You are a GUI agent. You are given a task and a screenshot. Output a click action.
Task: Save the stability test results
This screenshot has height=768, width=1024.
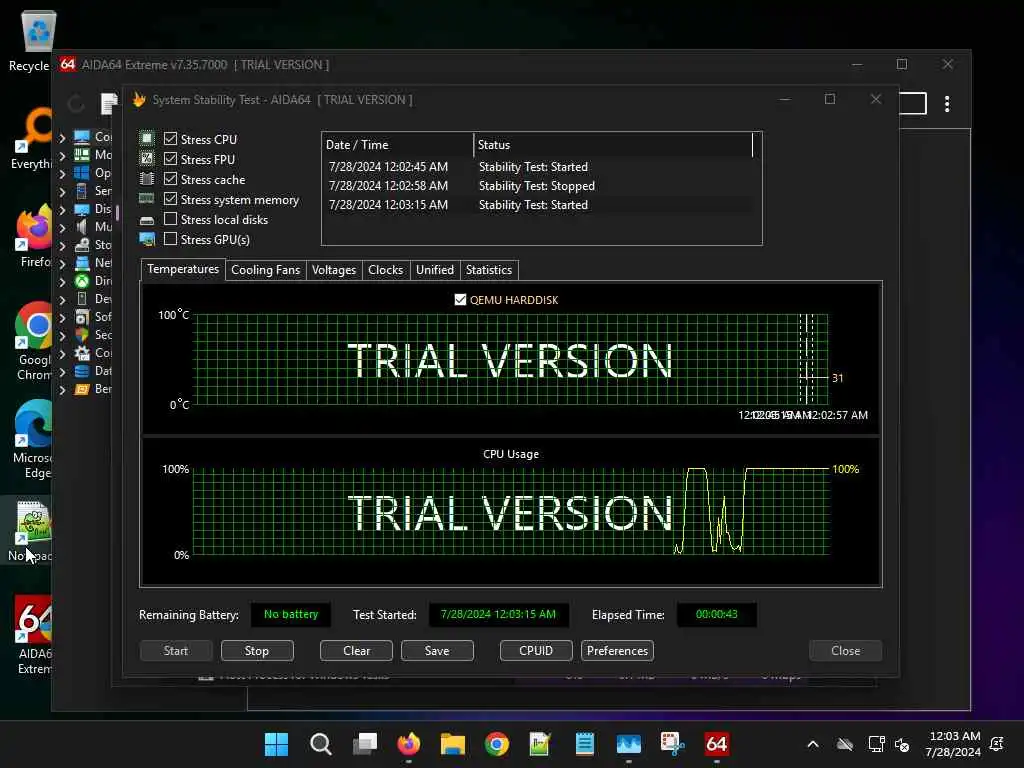[437, 650]
